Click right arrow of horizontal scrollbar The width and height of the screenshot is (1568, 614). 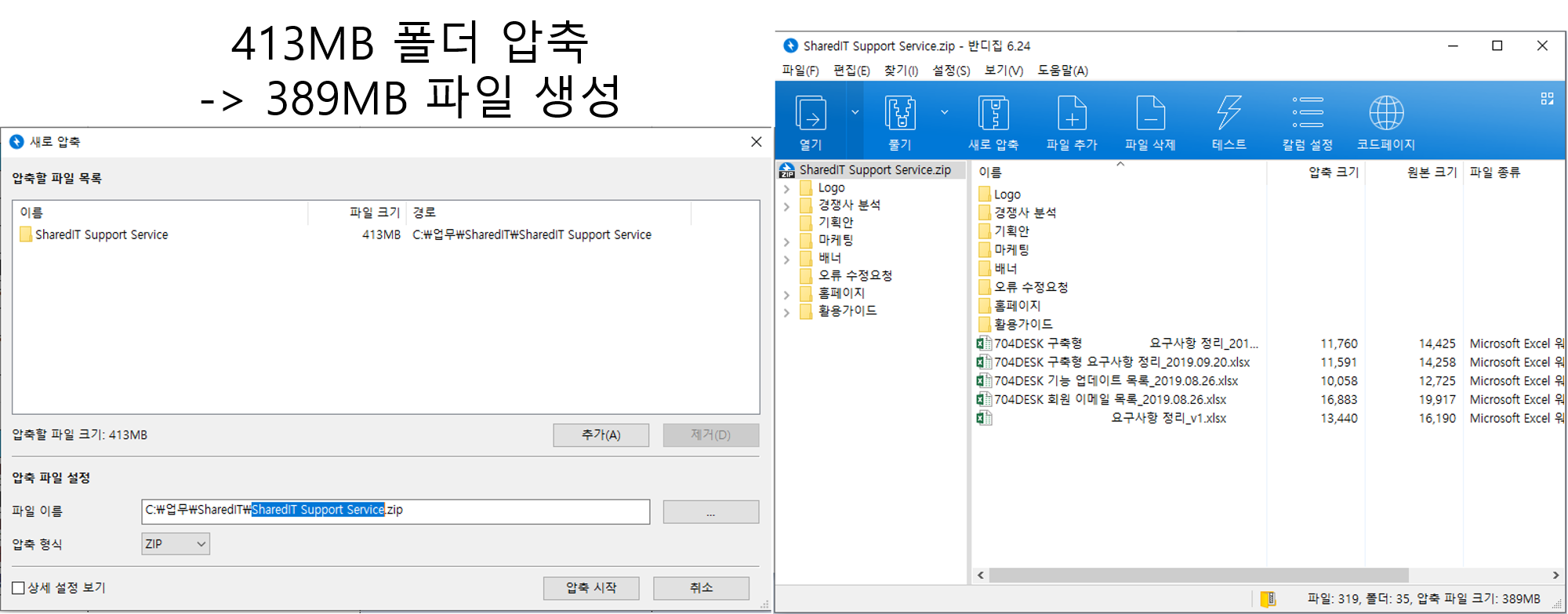1556,575
